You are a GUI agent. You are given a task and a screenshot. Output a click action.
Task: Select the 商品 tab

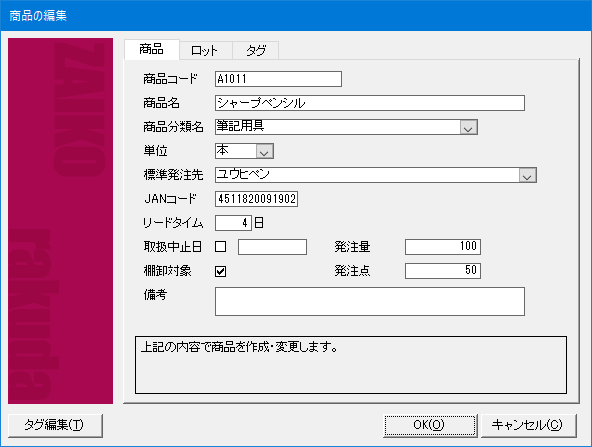click(152, 49)
